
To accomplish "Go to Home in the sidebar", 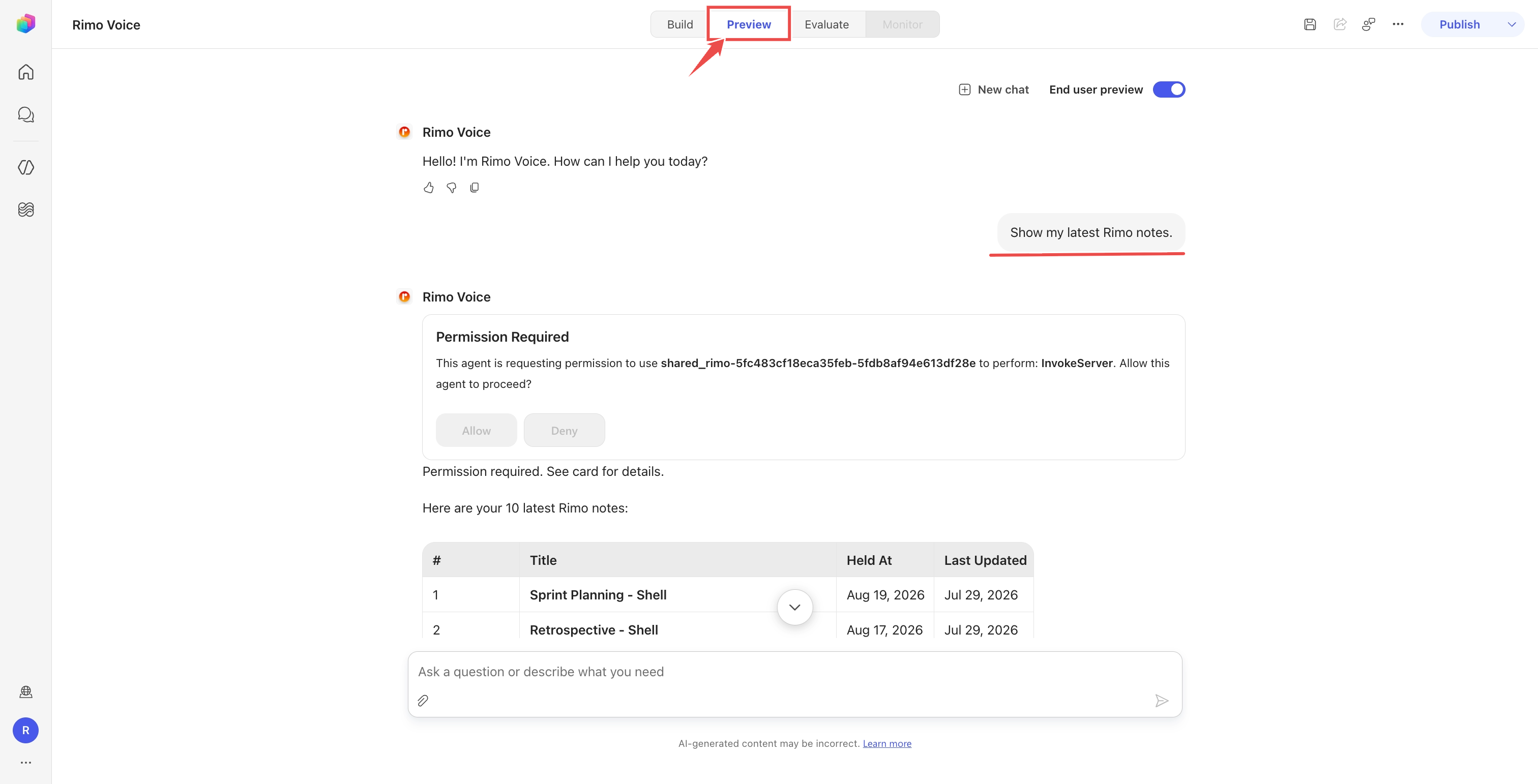I will click(25, 72).
